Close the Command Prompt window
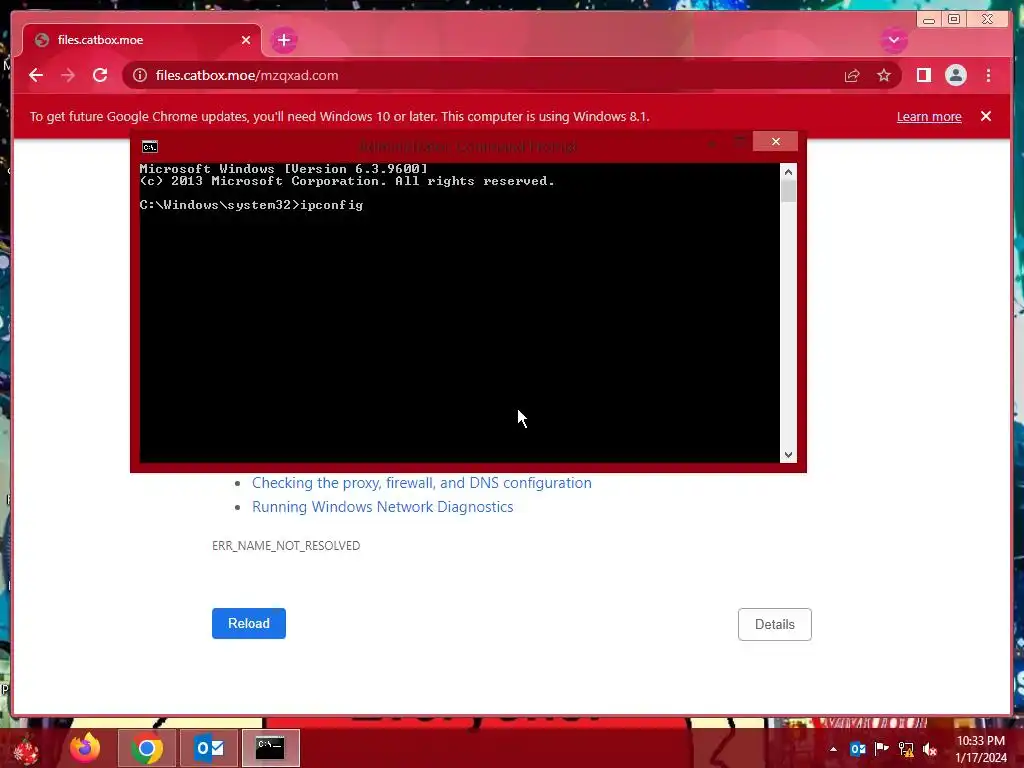1024x768 pixels. click(775, 141)
